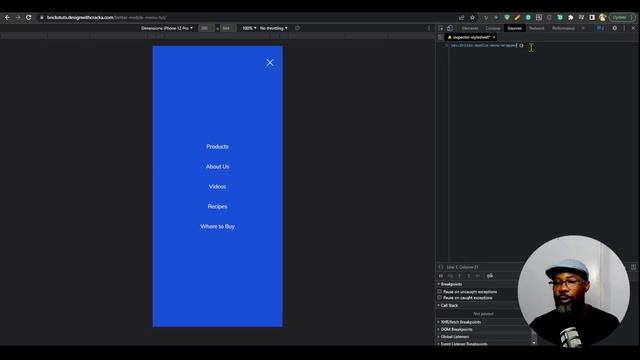Close the DevTools panel
The image size is (640, 360).
click(x=633, y=28)
